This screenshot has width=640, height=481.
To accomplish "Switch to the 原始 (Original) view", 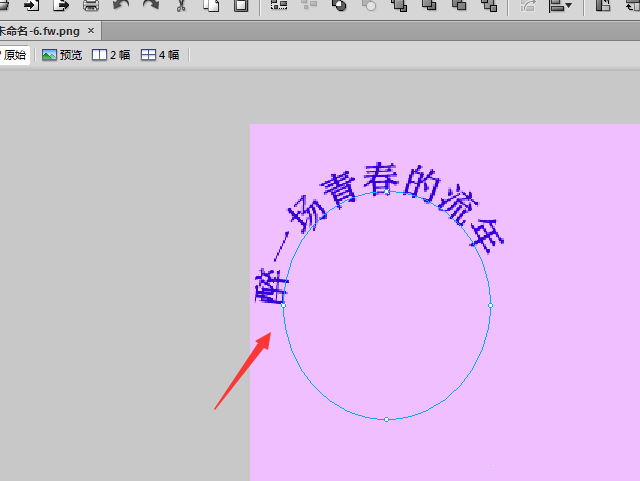I will pyautogui.click(x=14, y=55).
